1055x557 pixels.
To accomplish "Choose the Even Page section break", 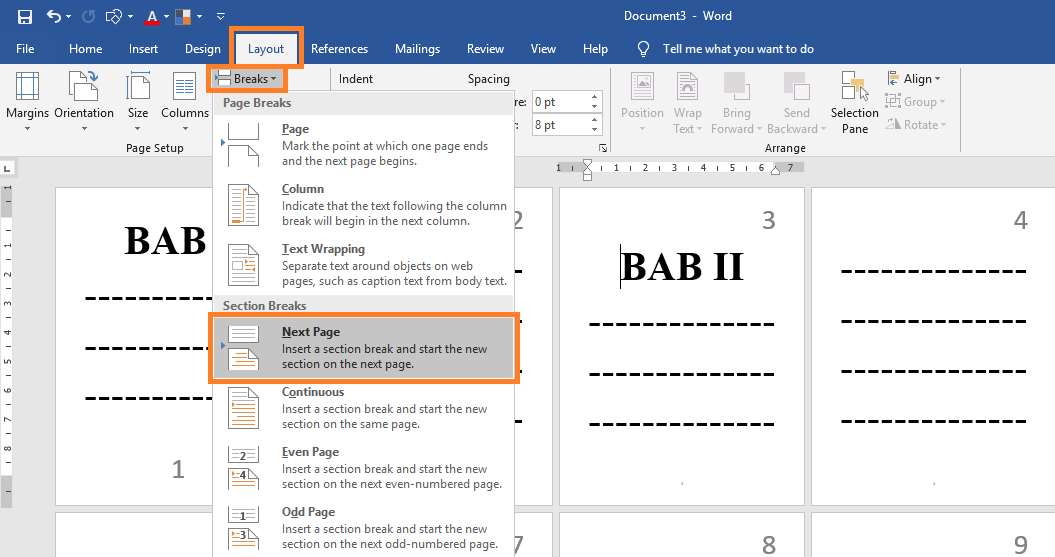I will (x=363, y=468).
